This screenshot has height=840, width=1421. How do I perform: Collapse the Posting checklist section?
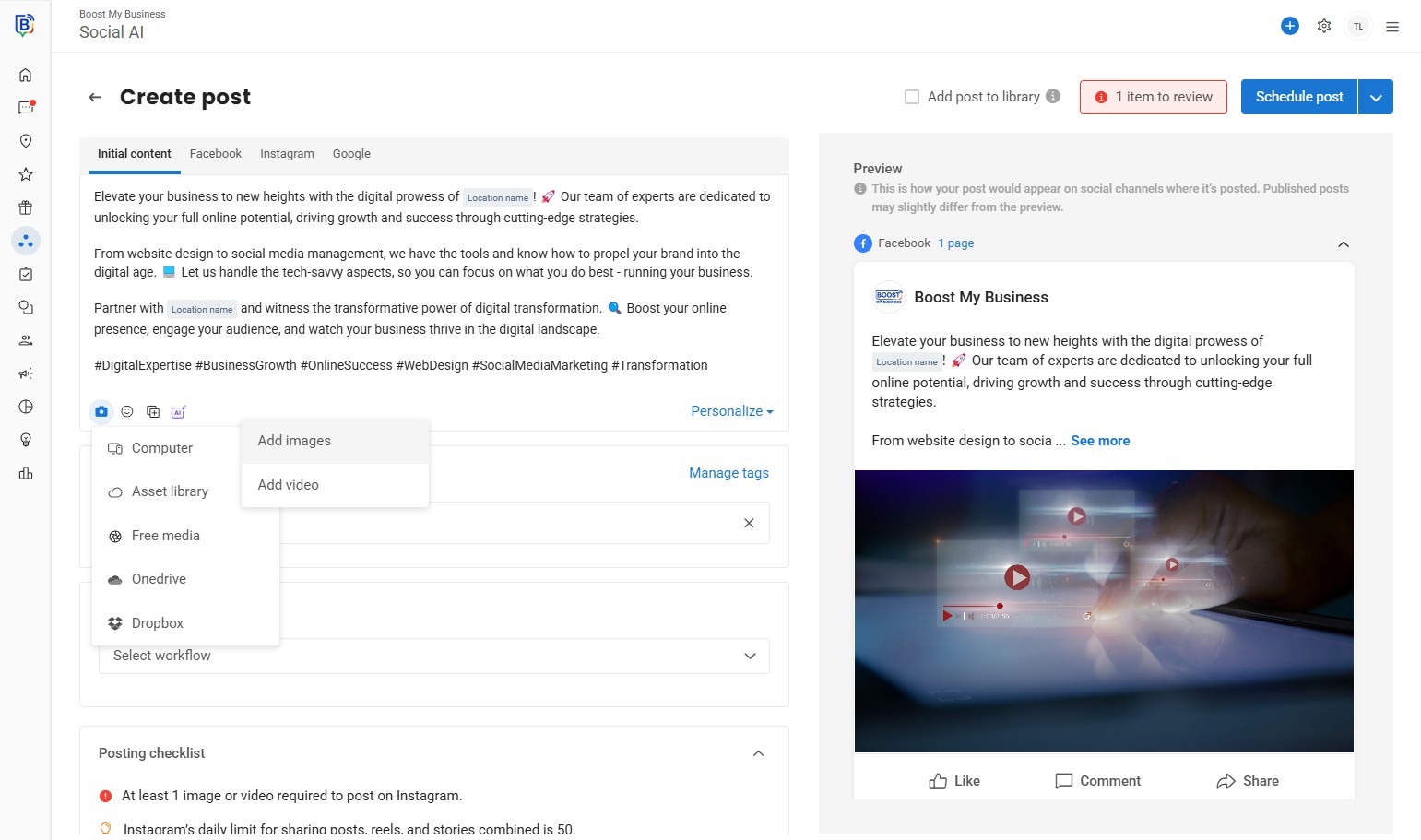(x=758, y=753)
